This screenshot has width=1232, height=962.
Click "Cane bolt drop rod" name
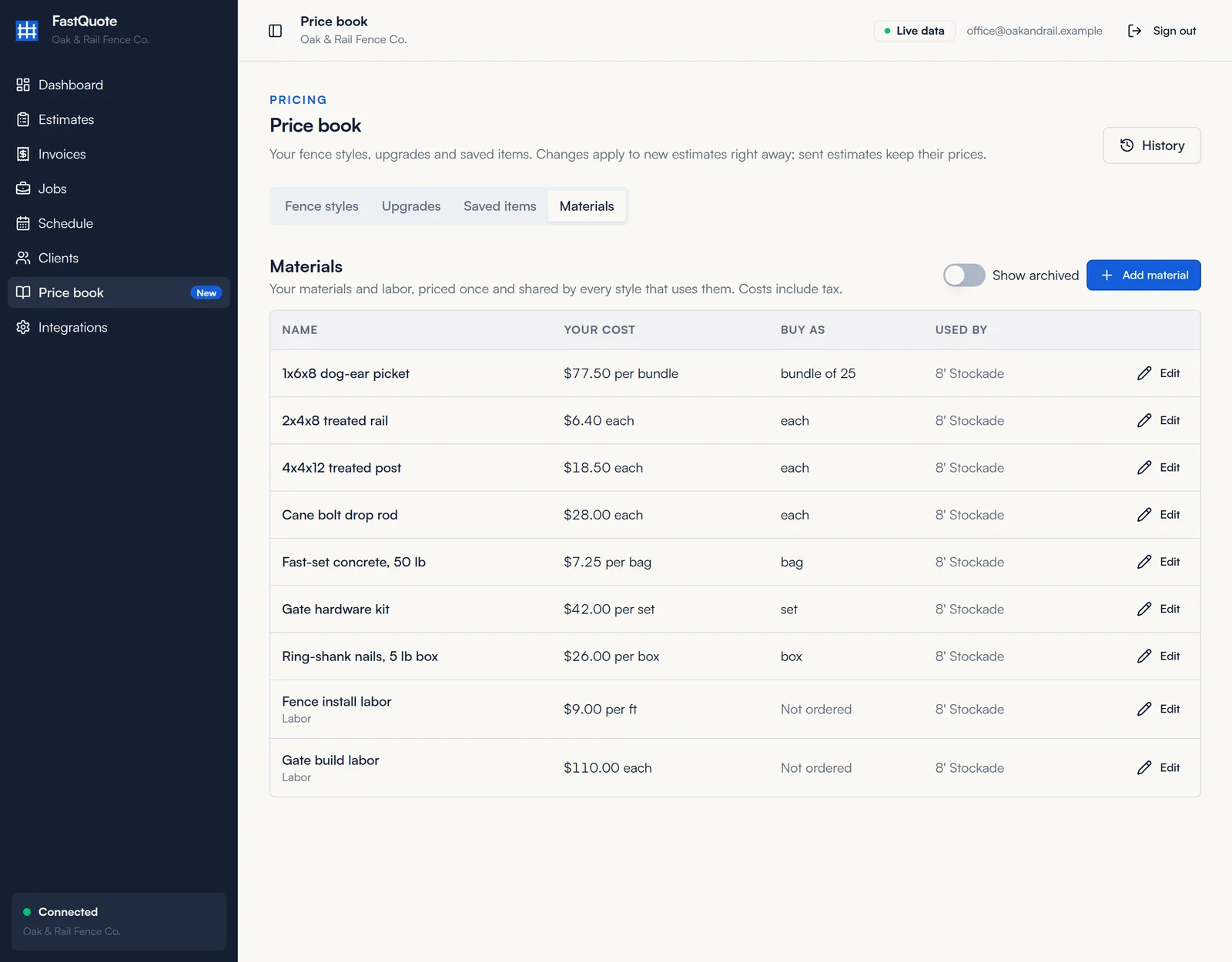[x=340, y=515]
